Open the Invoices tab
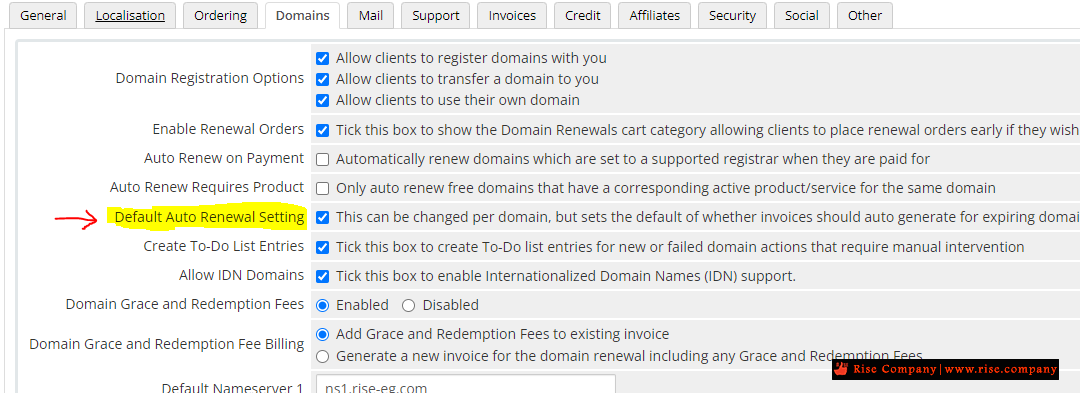 click(512, 15)
